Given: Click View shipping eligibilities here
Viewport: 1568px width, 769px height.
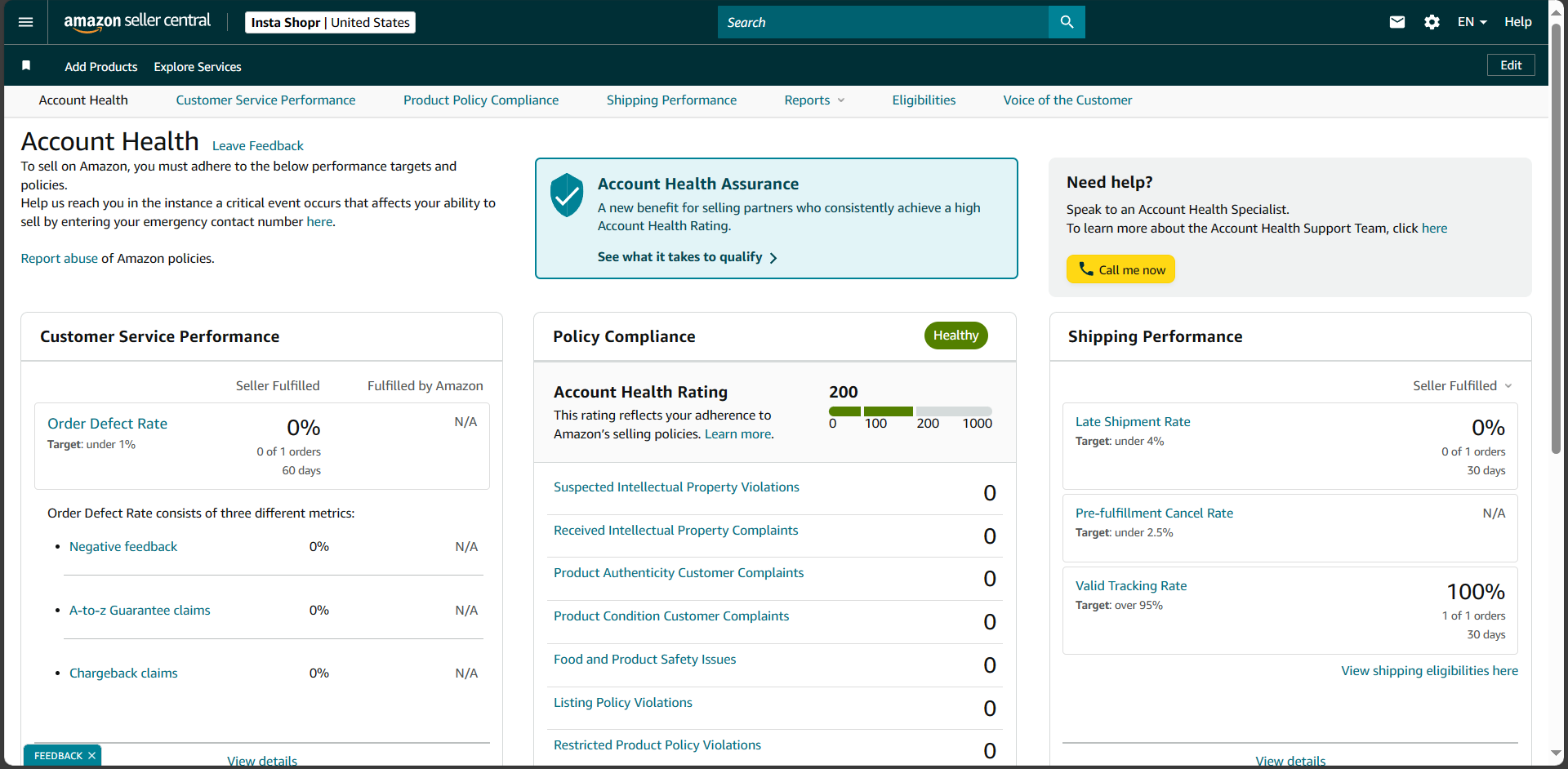Looking at the screenshot, I should (1429, 671).
